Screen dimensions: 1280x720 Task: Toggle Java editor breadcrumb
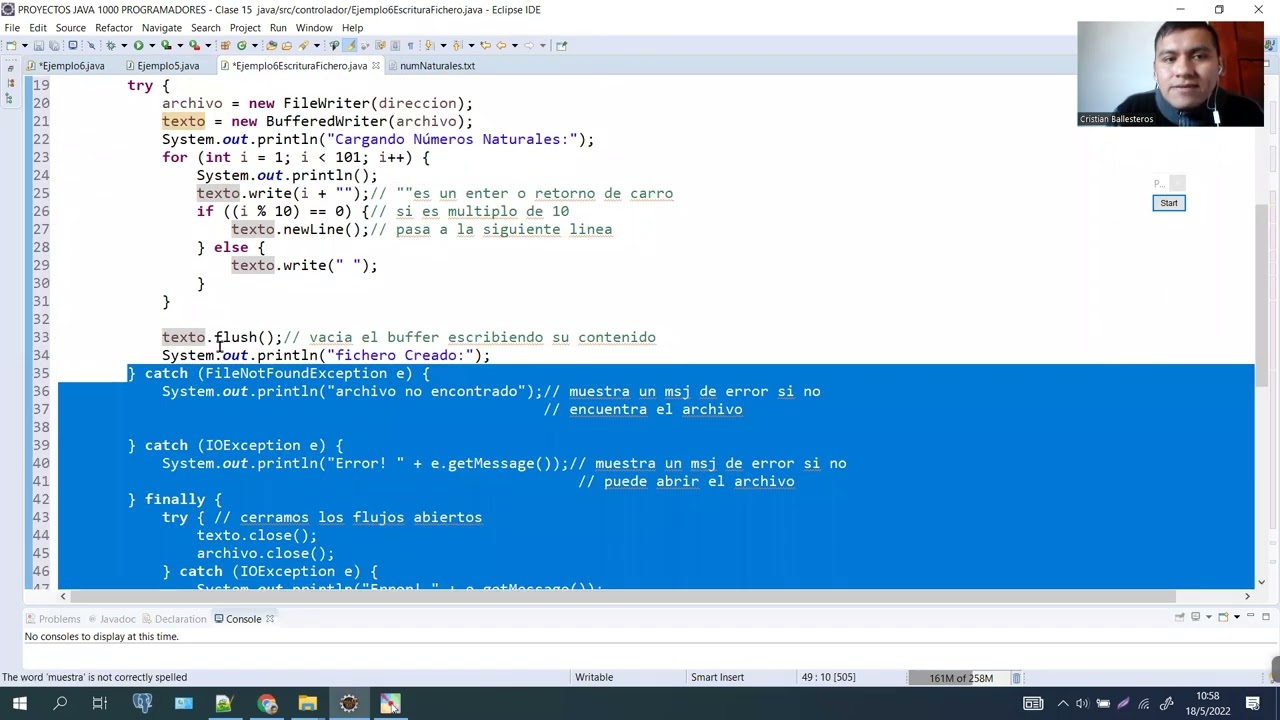[334, 45]
